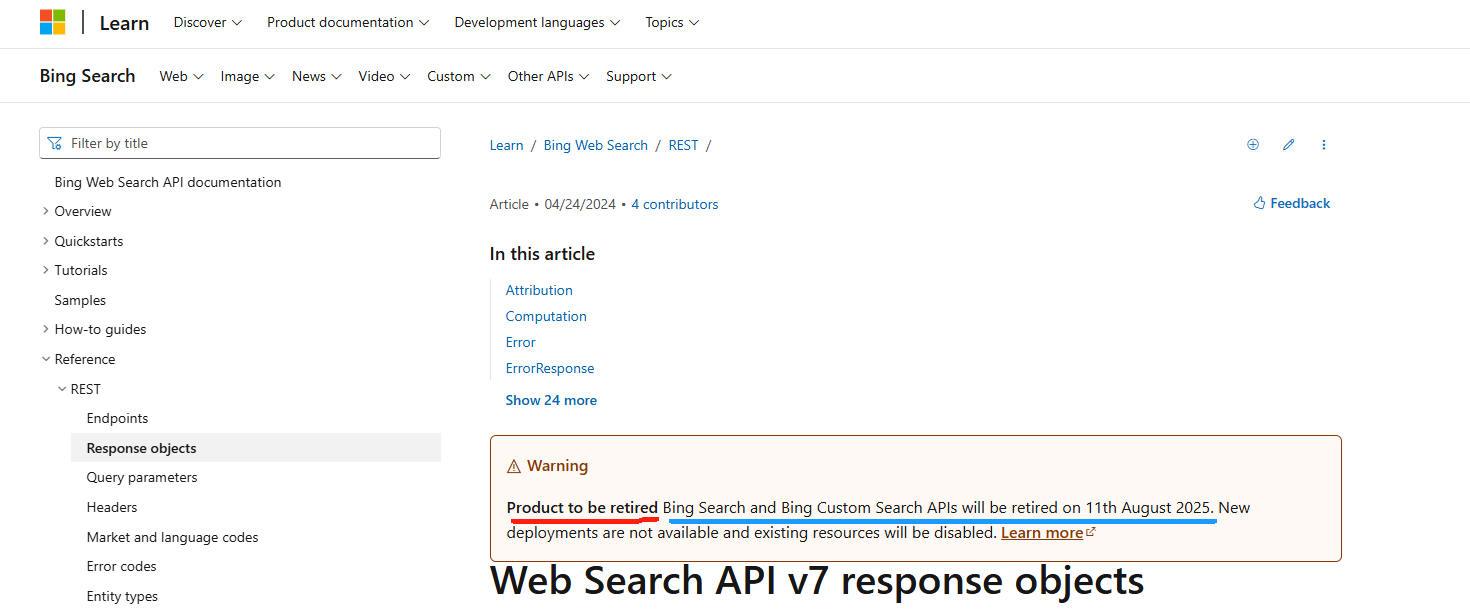Open Endpoints in the sidebar
The width and height of the screenshot is (1470, 613).
pos(117,418)
